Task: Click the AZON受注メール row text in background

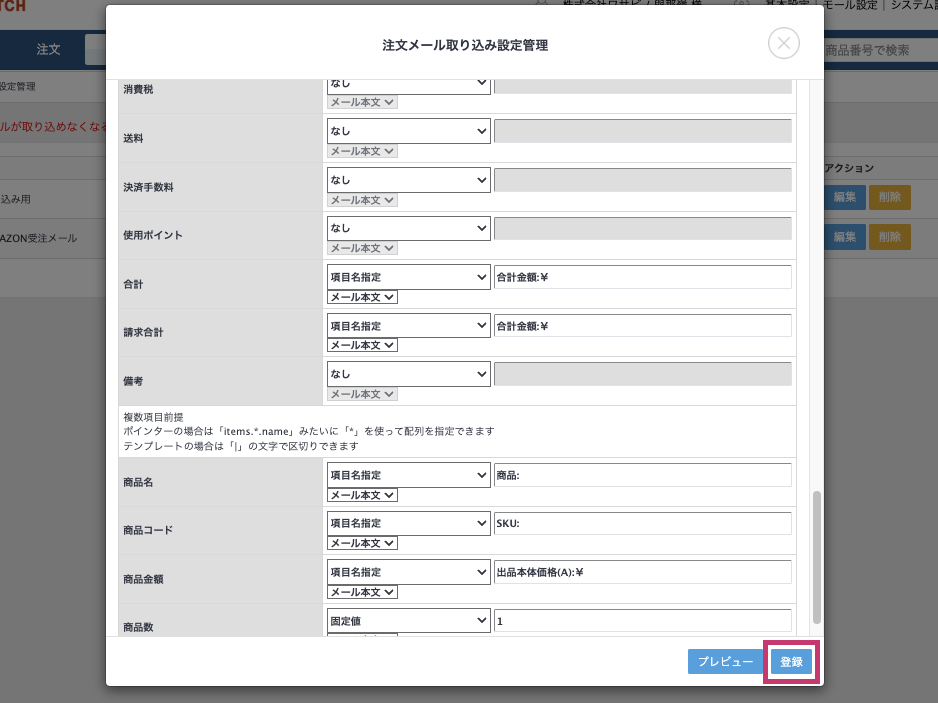Action: pos(38,238)
